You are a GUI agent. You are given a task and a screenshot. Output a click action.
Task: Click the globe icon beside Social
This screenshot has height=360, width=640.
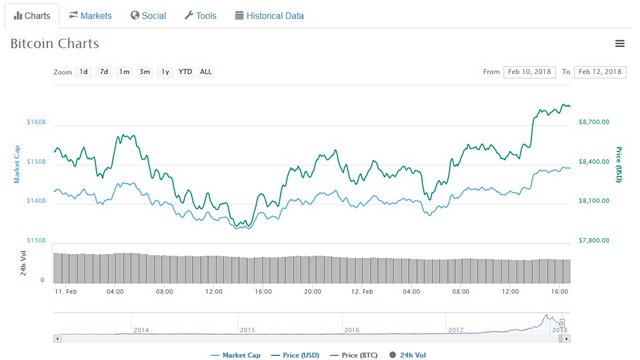(135, 16)
